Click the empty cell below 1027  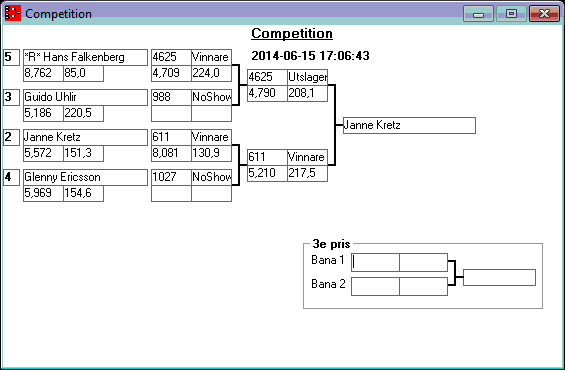point(171,193)
